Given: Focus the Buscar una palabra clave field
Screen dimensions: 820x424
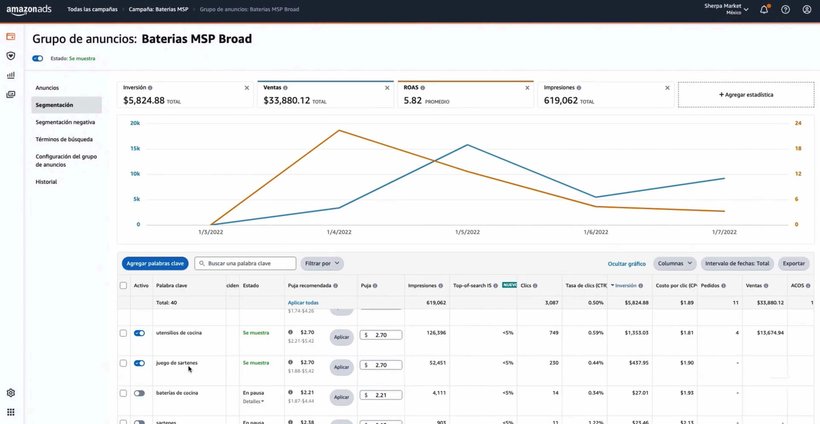Looking at the screenshot, I should [245, 263].
